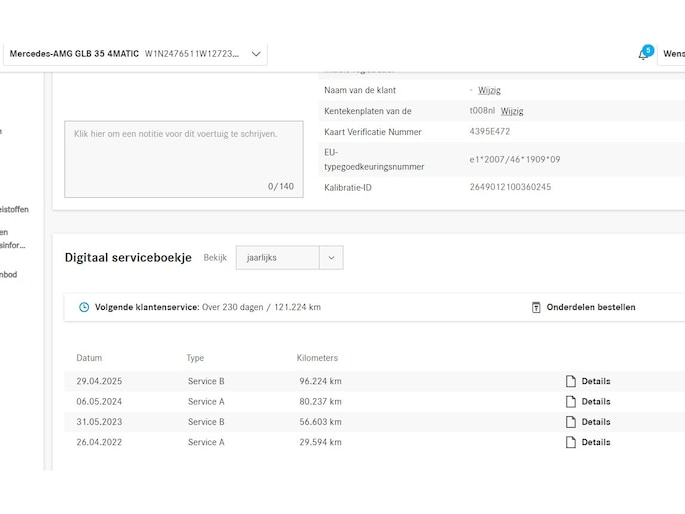Click document icon for 31.05.2023 service
Screen dimensions: 685x514
pyautogui.click(x=571, y=422)
